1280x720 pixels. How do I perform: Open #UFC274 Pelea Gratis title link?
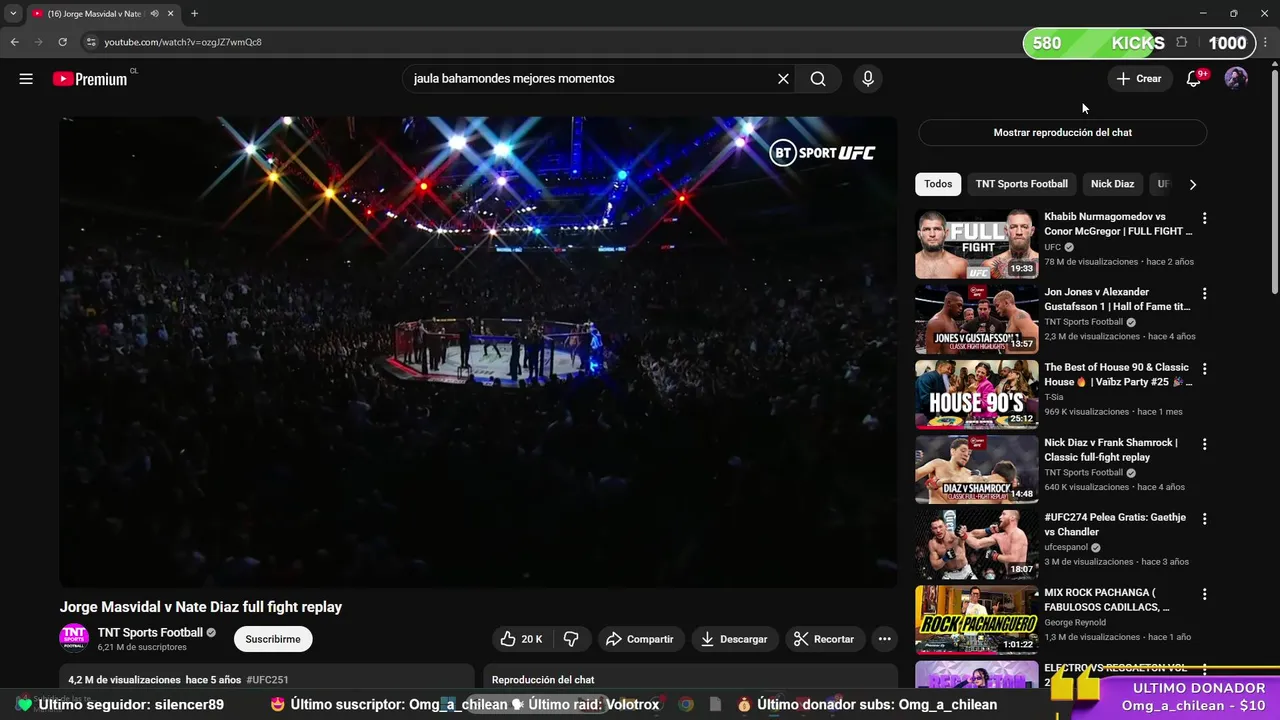pos(1115,524)
